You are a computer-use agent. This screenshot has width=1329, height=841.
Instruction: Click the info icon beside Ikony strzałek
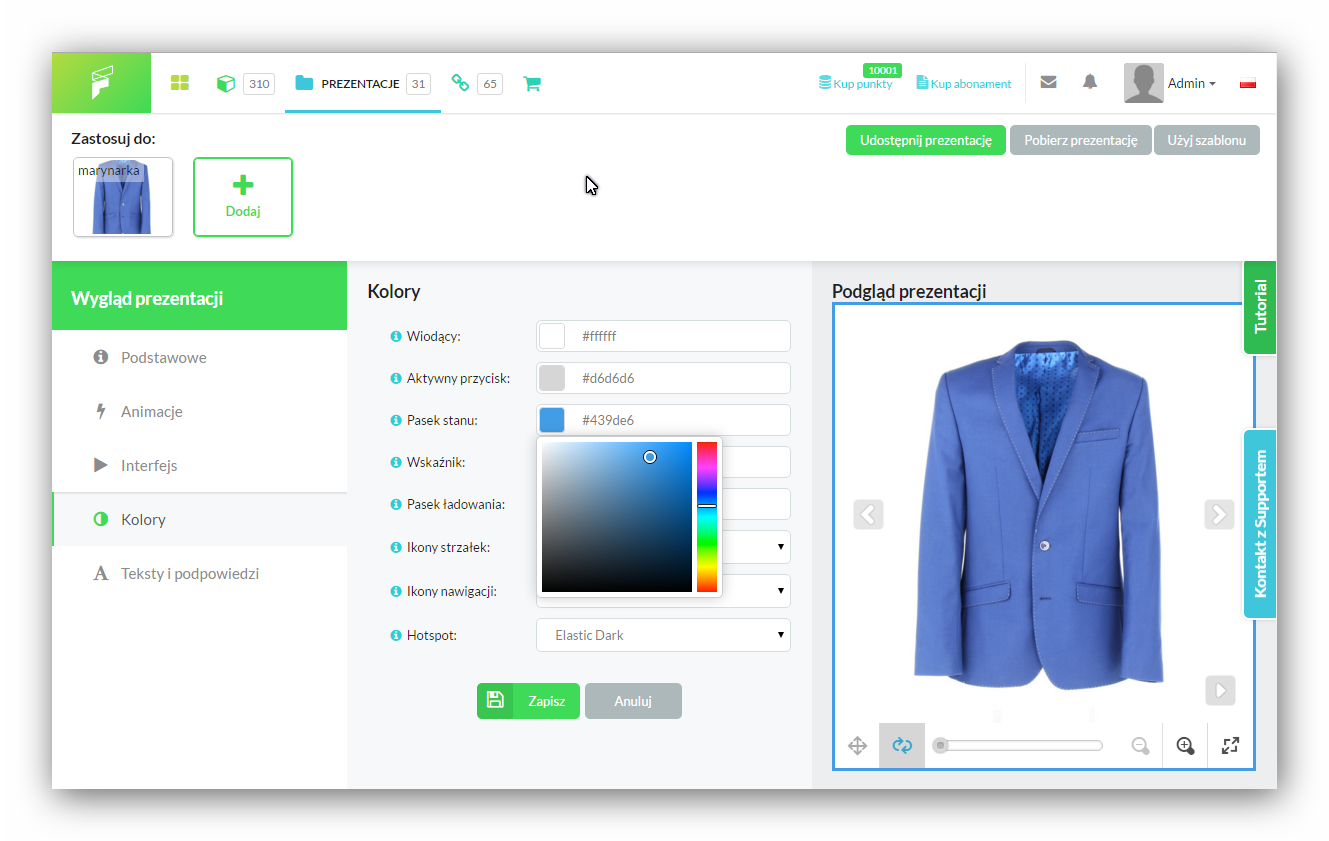pos(396,547)
